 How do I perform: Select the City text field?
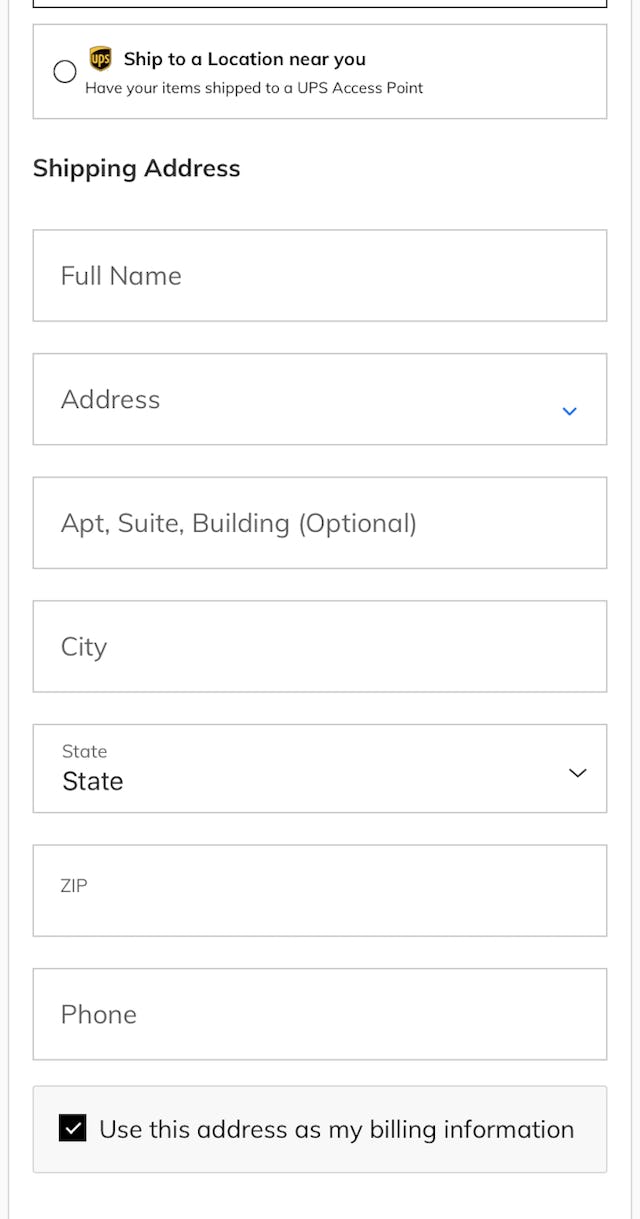click(320, 646)
